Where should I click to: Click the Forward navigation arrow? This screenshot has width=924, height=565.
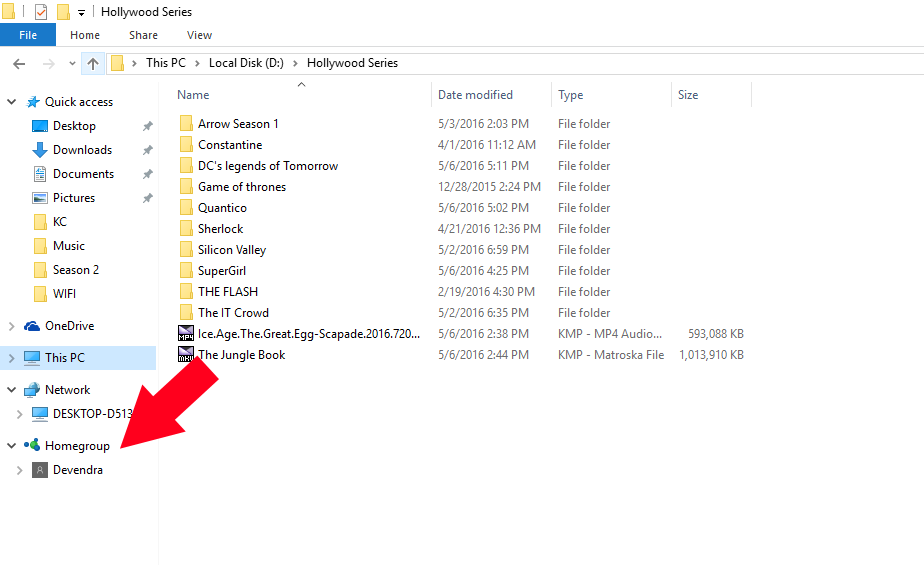pos(48,64)
